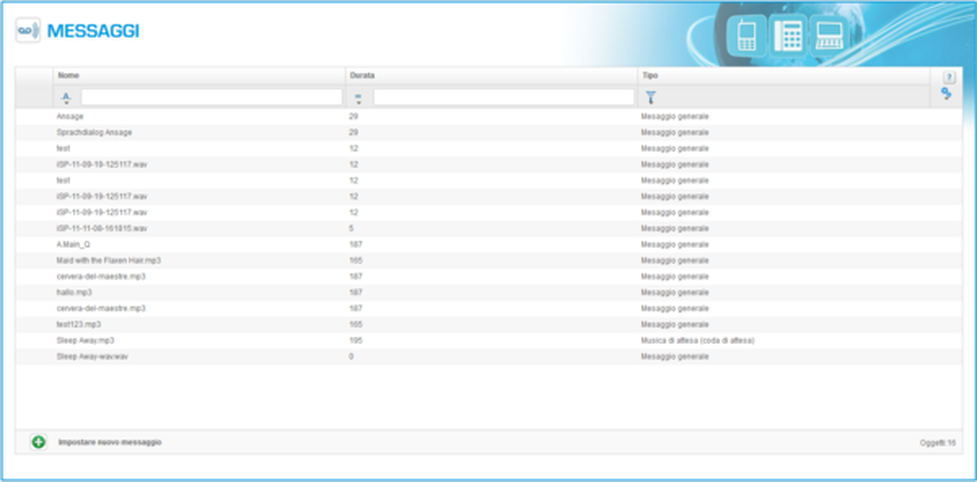Click duration cell of test123.mp3 row
Viewport: 977px width, 482px height.
[x=356, y=324]
